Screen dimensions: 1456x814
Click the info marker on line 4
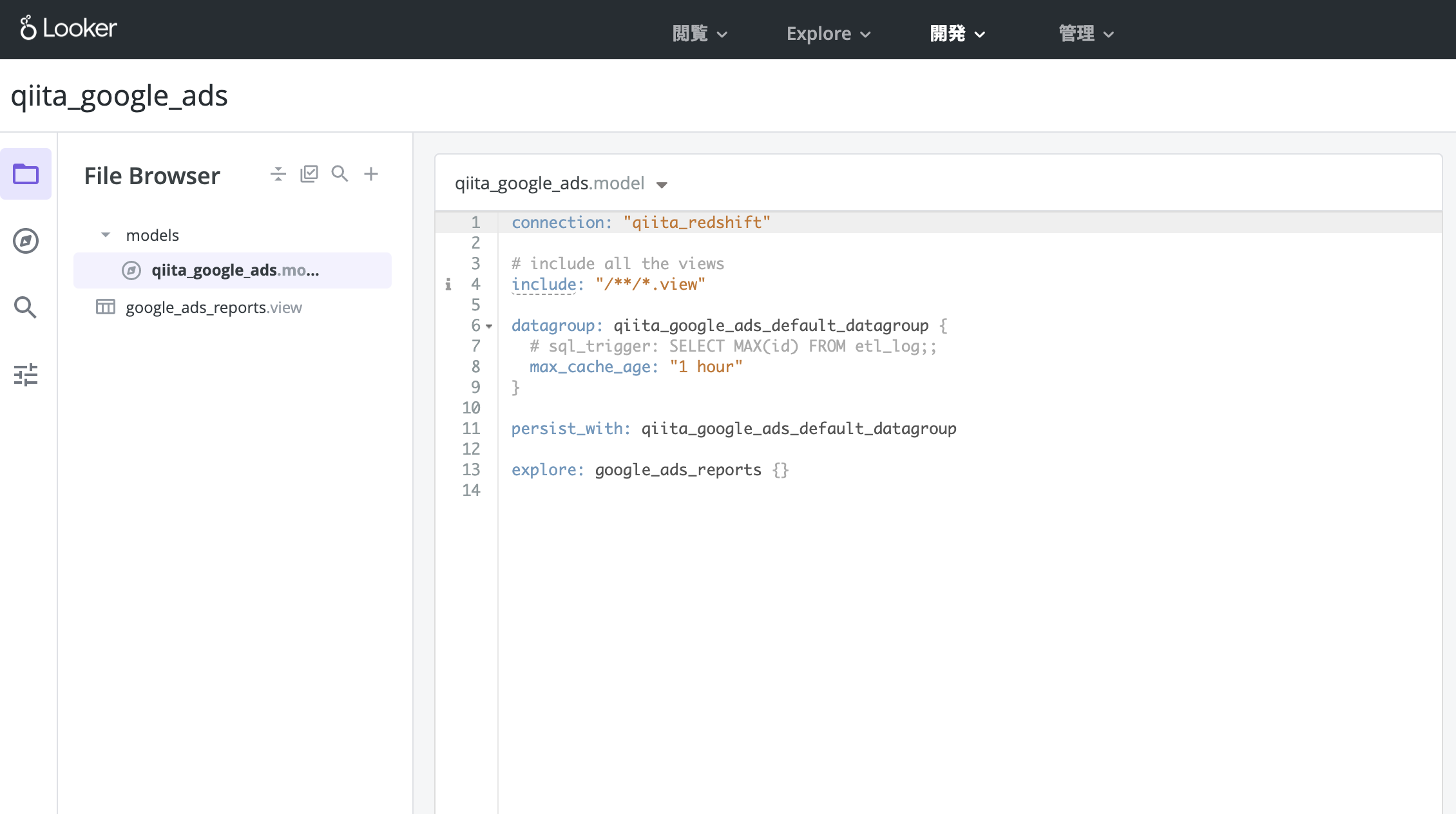coord(448,284)
